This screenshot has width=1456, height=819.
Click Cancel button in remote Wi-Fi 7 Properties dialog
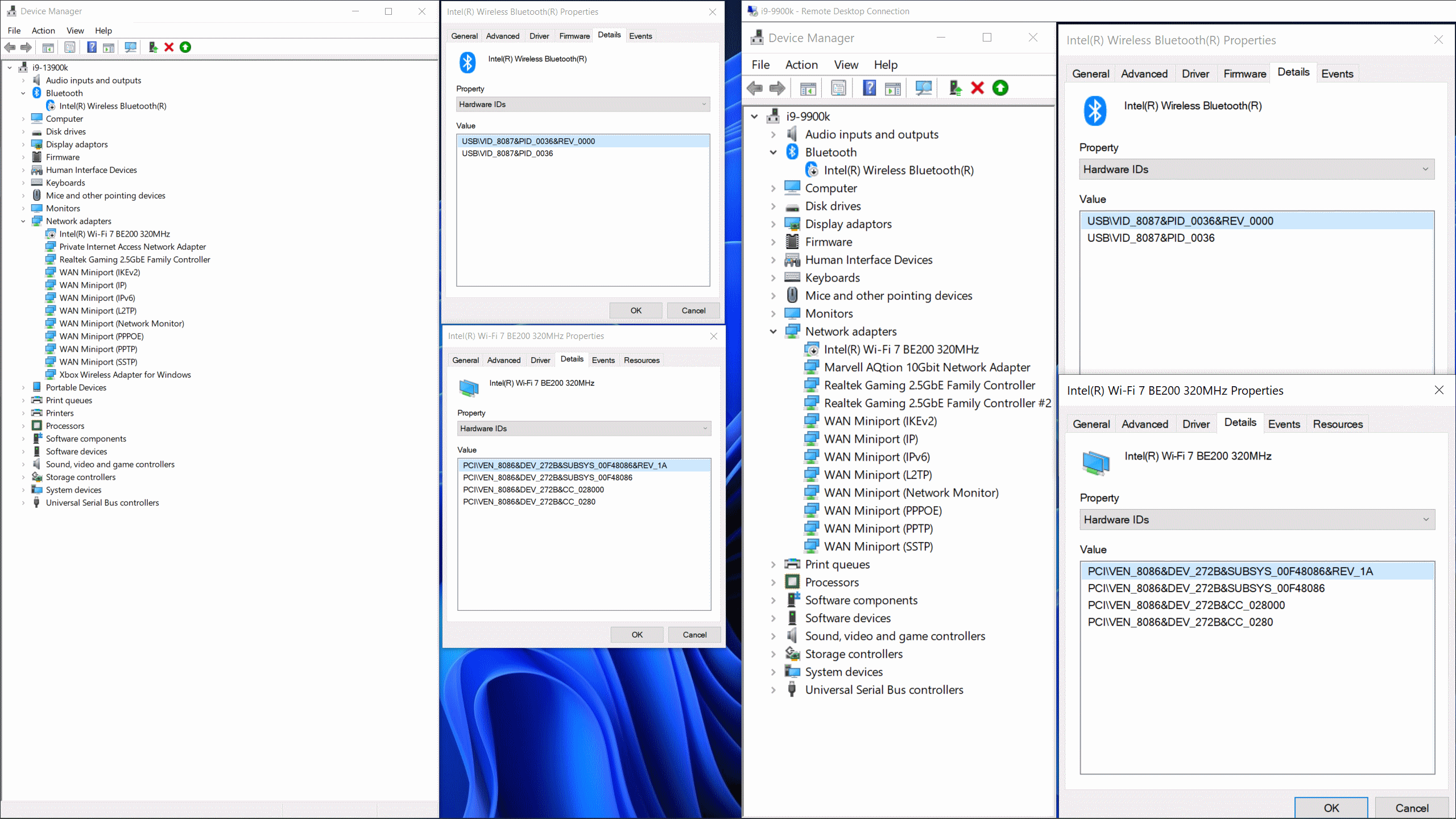(1412, 808)
